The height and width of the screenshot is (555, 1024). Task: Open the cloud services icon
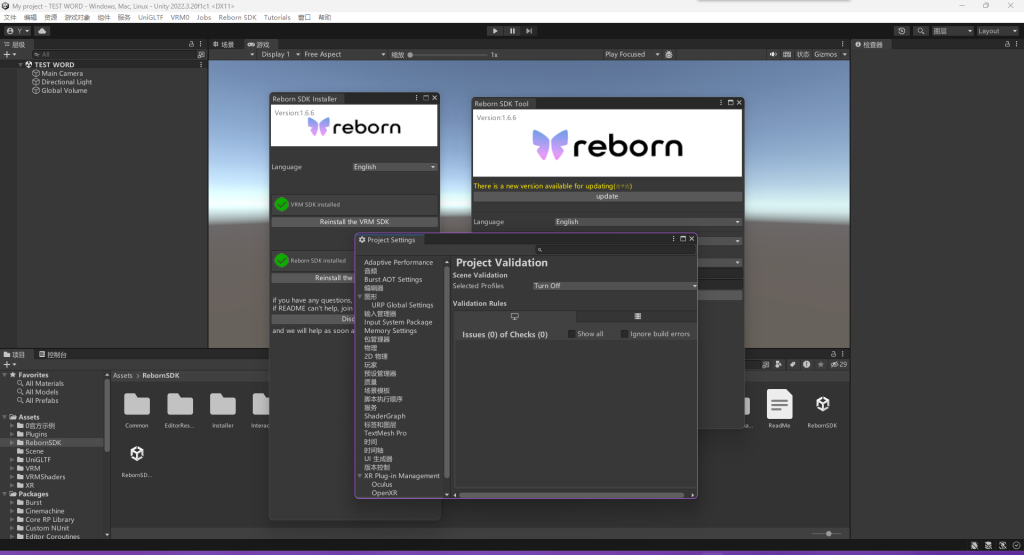point(43,31)
